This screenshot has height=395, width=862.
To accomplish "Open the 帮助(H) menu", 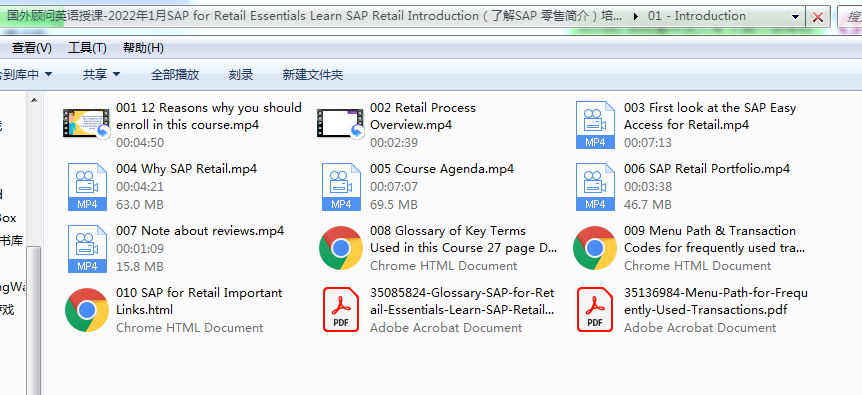I will 143,48.
